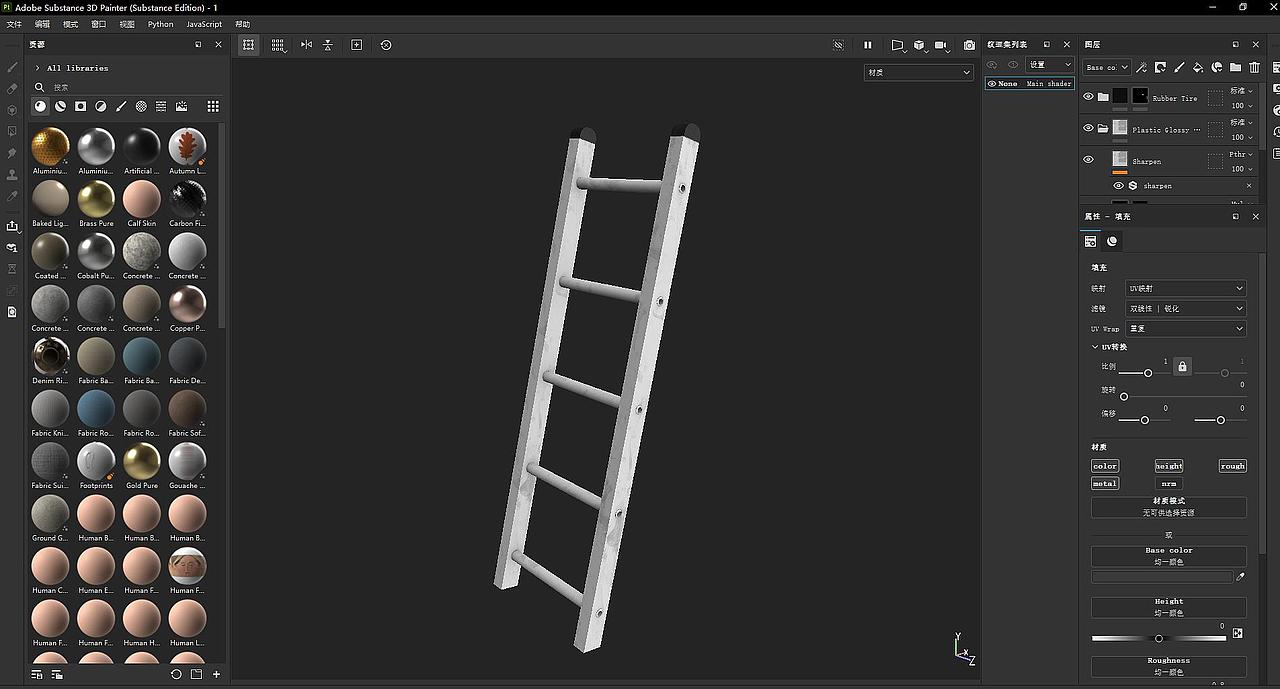Pick base color with the eyedropper
Viewport: 1280px width, 689px height.
click(1241, 577)
